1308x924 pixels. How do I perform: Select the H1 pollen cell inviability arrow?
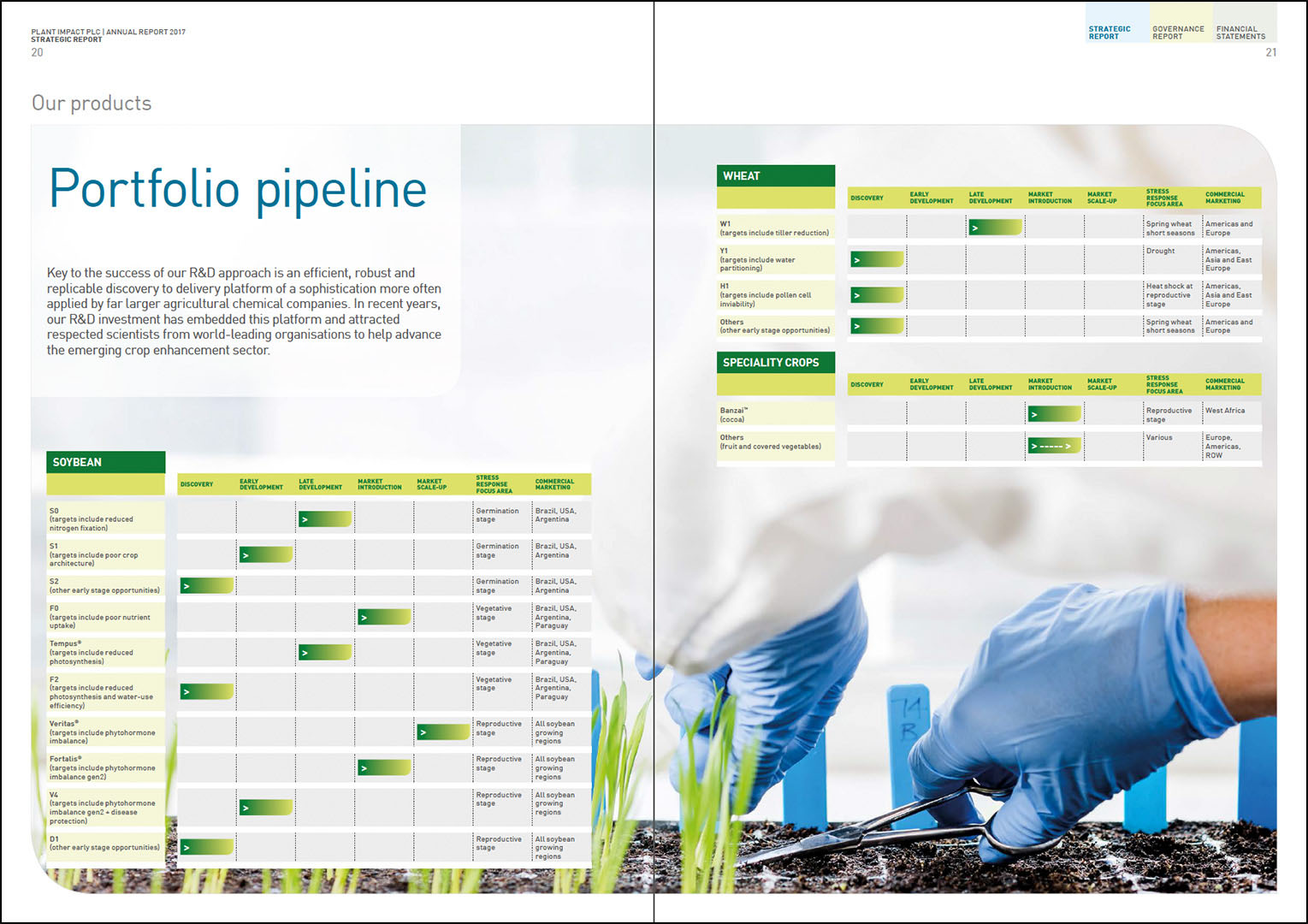[875, 294]
